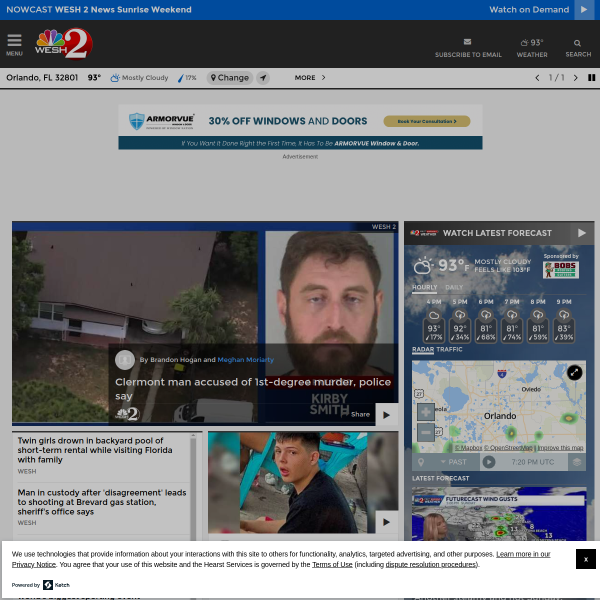Play video on teen in black shirt thumbnail
This screenshot has height=600, width=600.
click(386, 522)
